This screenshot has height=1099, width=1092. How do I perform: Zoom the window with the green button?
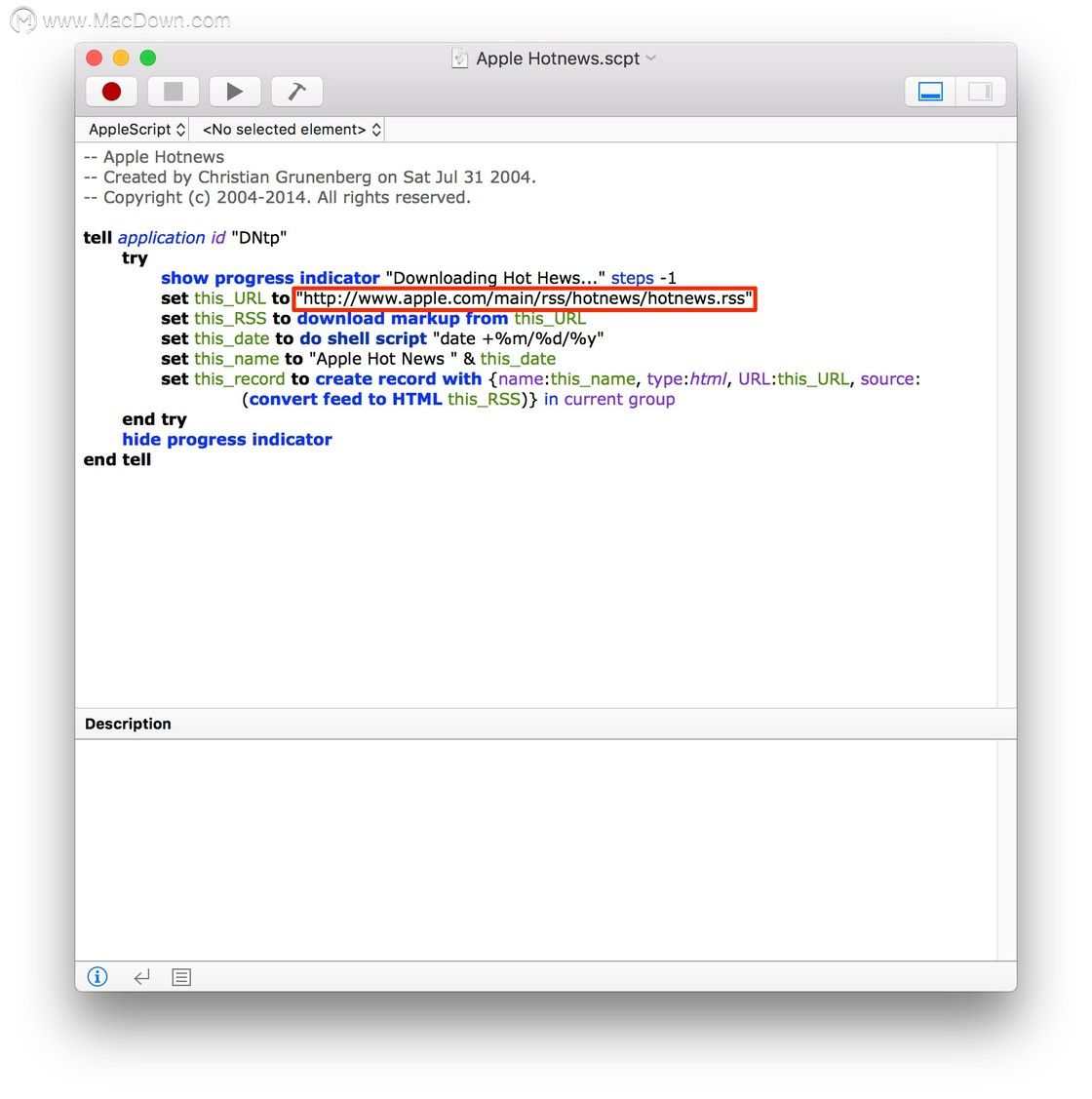pyautogui.click(x=148, y=59)
